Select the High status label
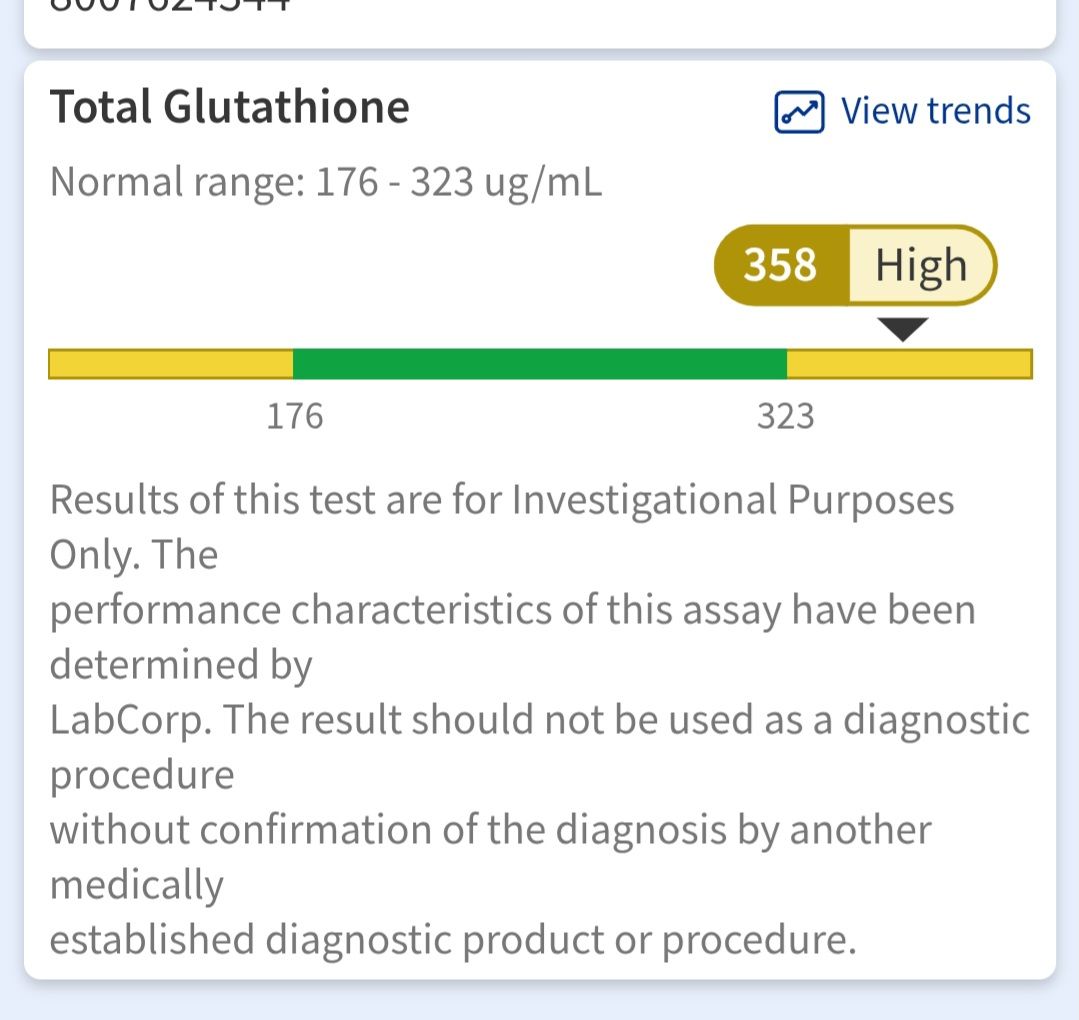The height and width of the screenshot is (1020, 1079). [x=922, y=265]
